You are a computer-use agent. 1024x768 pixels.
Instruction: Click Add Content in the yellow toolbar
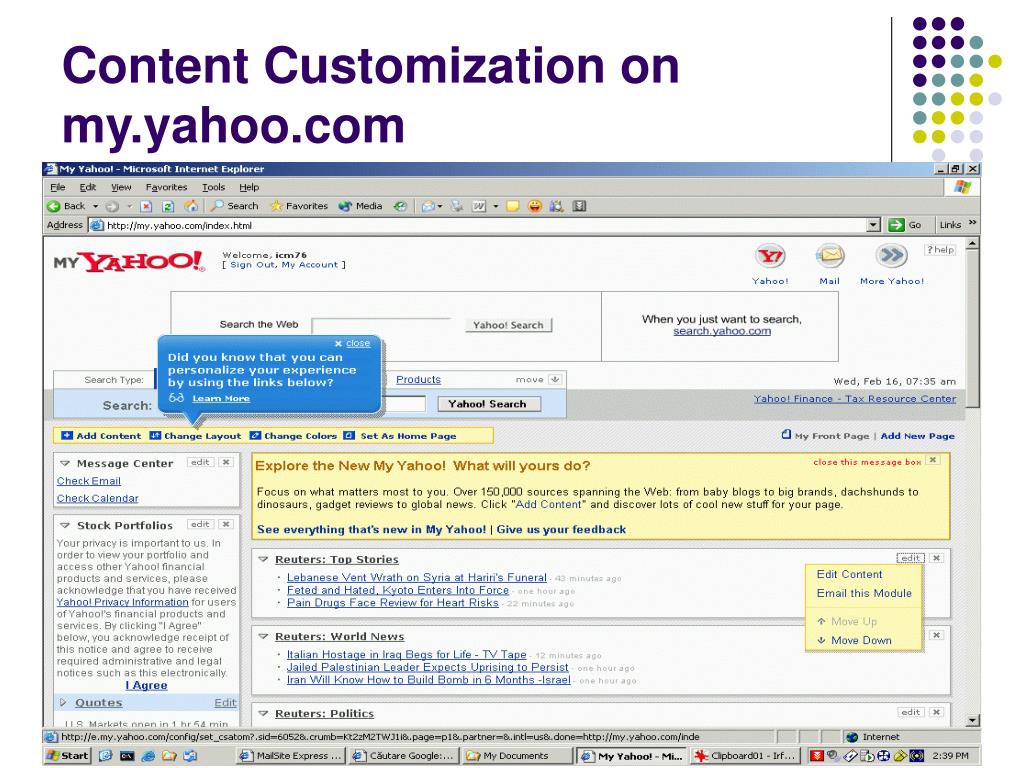click(x=101, y=436)
